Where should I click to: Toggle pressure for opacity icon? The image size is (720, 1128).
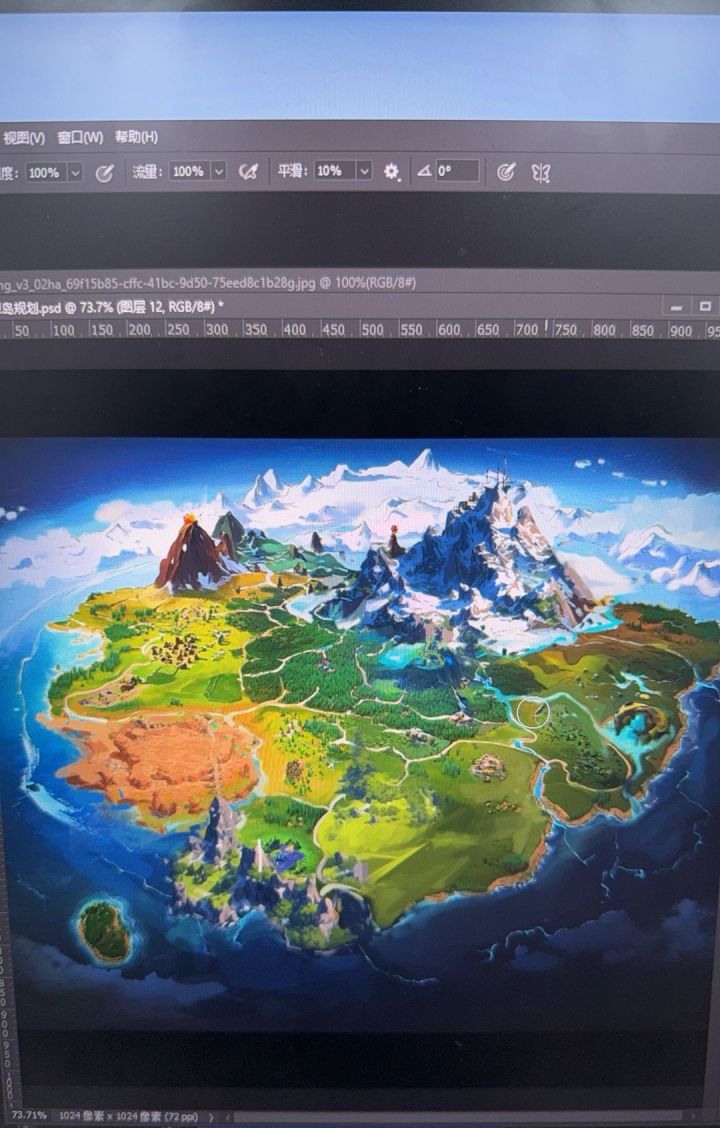coord(104,173)
